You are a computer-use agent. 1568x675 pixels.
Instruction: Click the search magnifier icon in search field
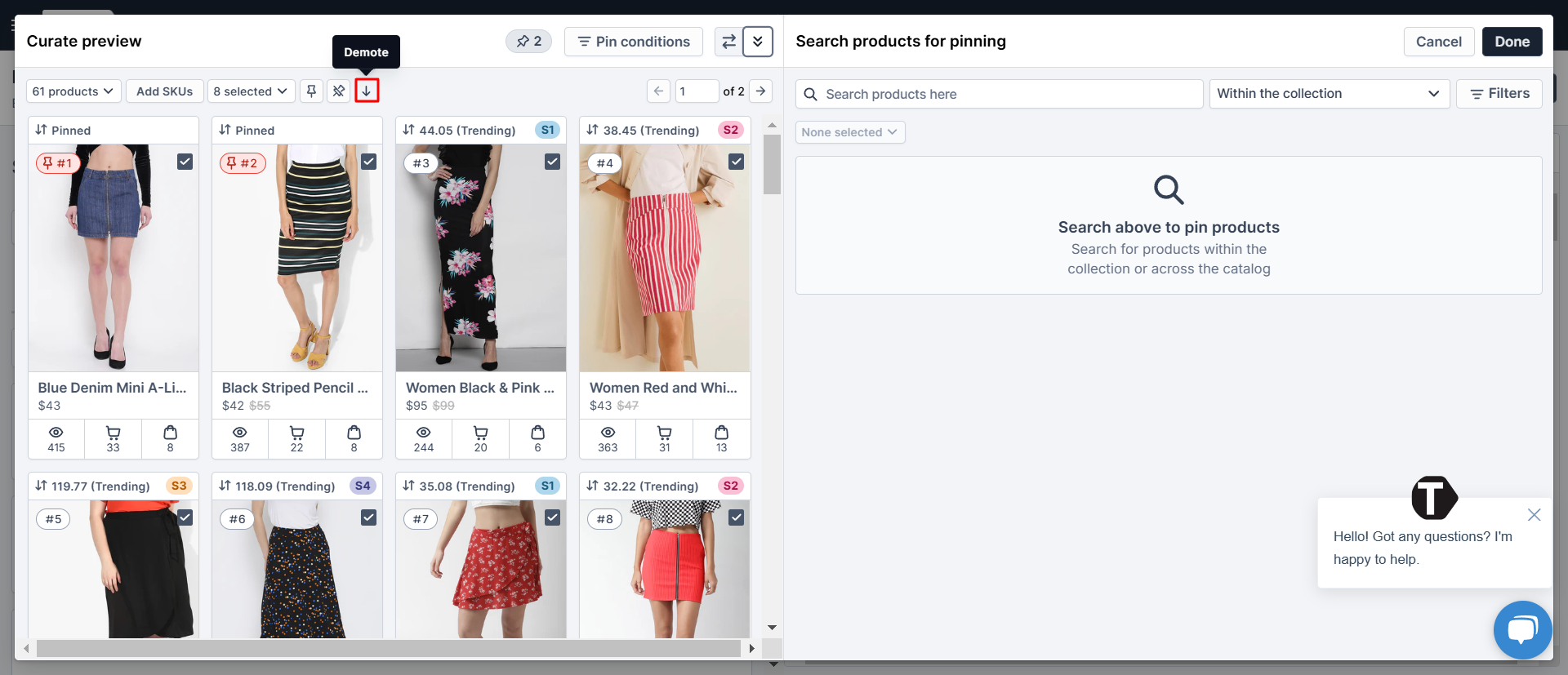tap(810, 94)
